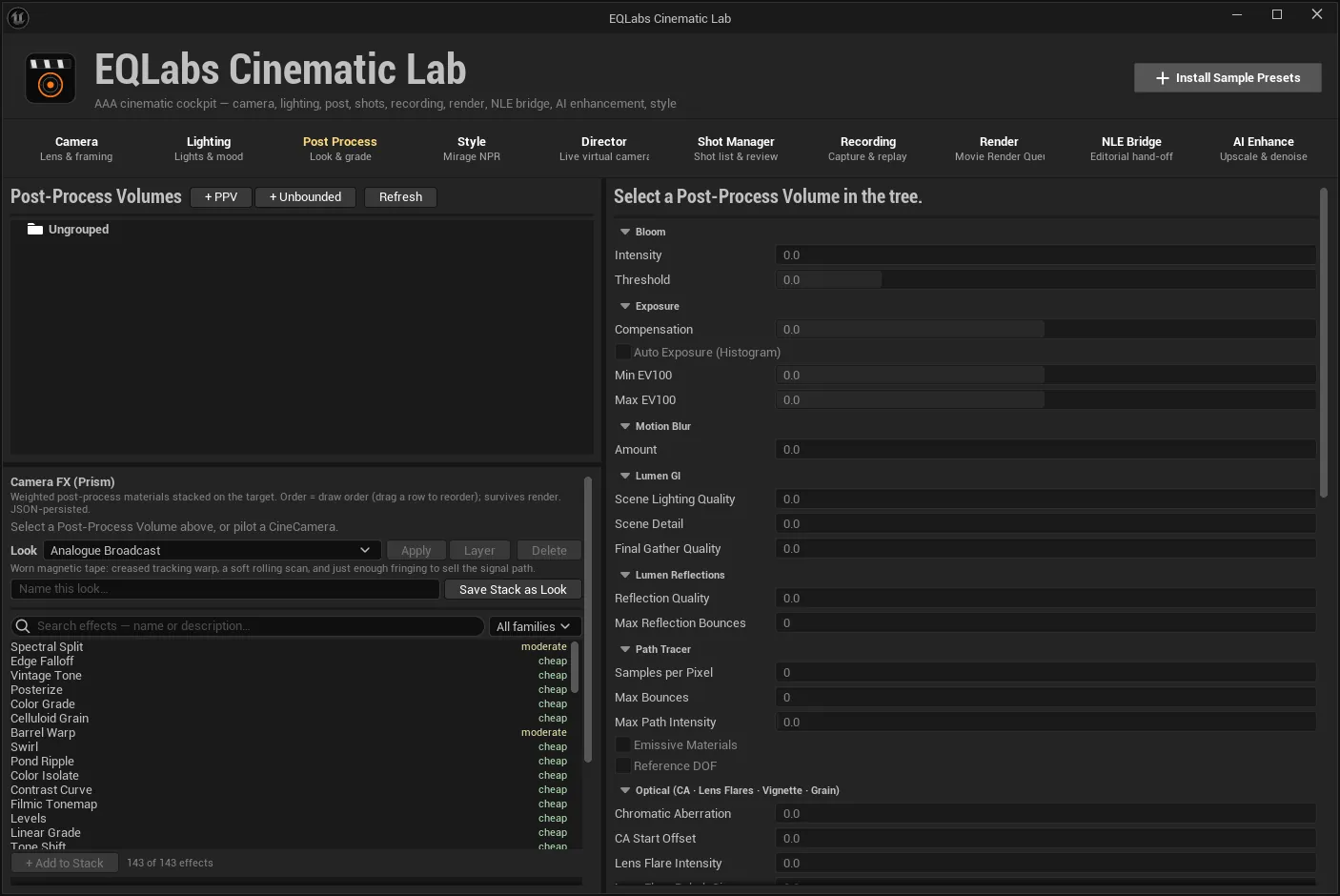Click the Min EV100 slider
The width and height of the screenshot is (1340, 896).
click(1046, 375)
